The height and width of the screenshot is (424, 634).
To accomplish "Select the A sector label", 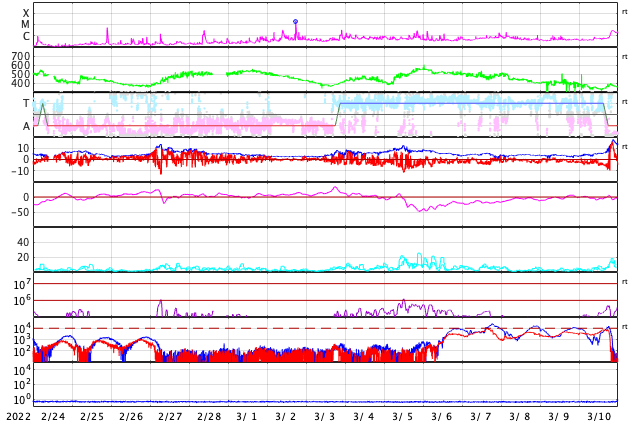I will [26, 127].
